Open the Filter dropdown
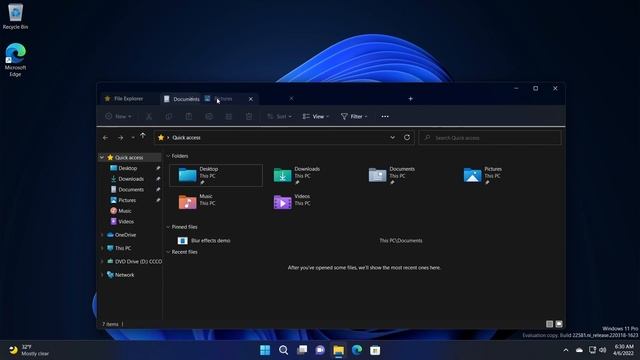Viewport: 640px width, 360px height. point(354,117)
